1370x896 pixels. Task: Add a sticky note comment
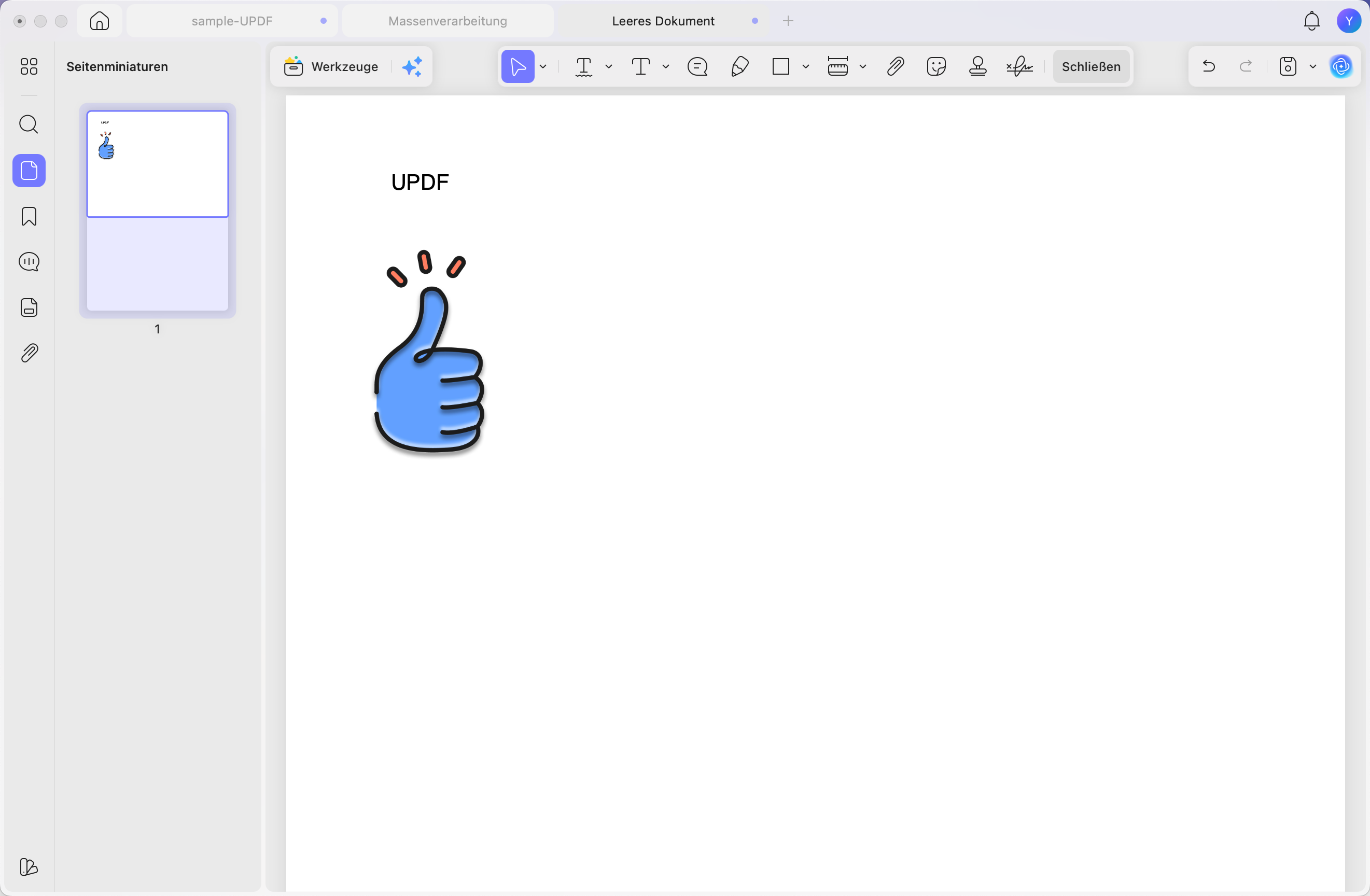point(697,67)
